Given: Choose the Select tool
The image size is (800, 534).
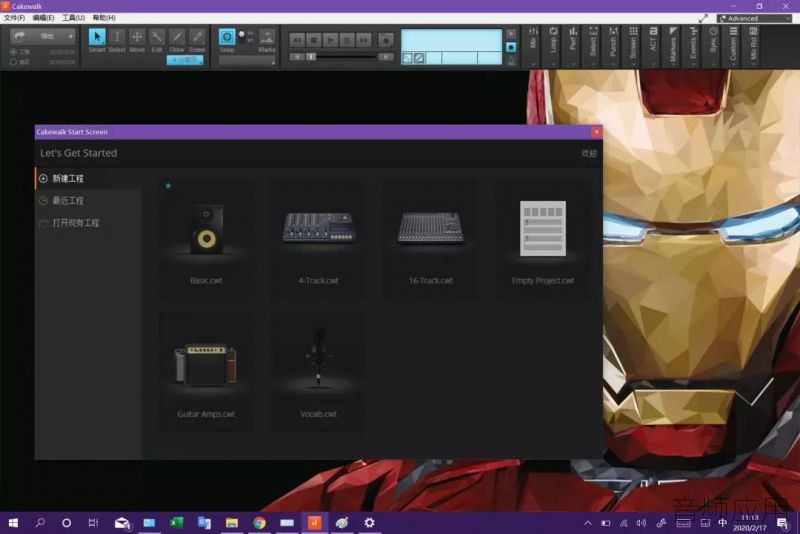Looking at the screenshot, I should pyautogui.click(x=117, y=40).
